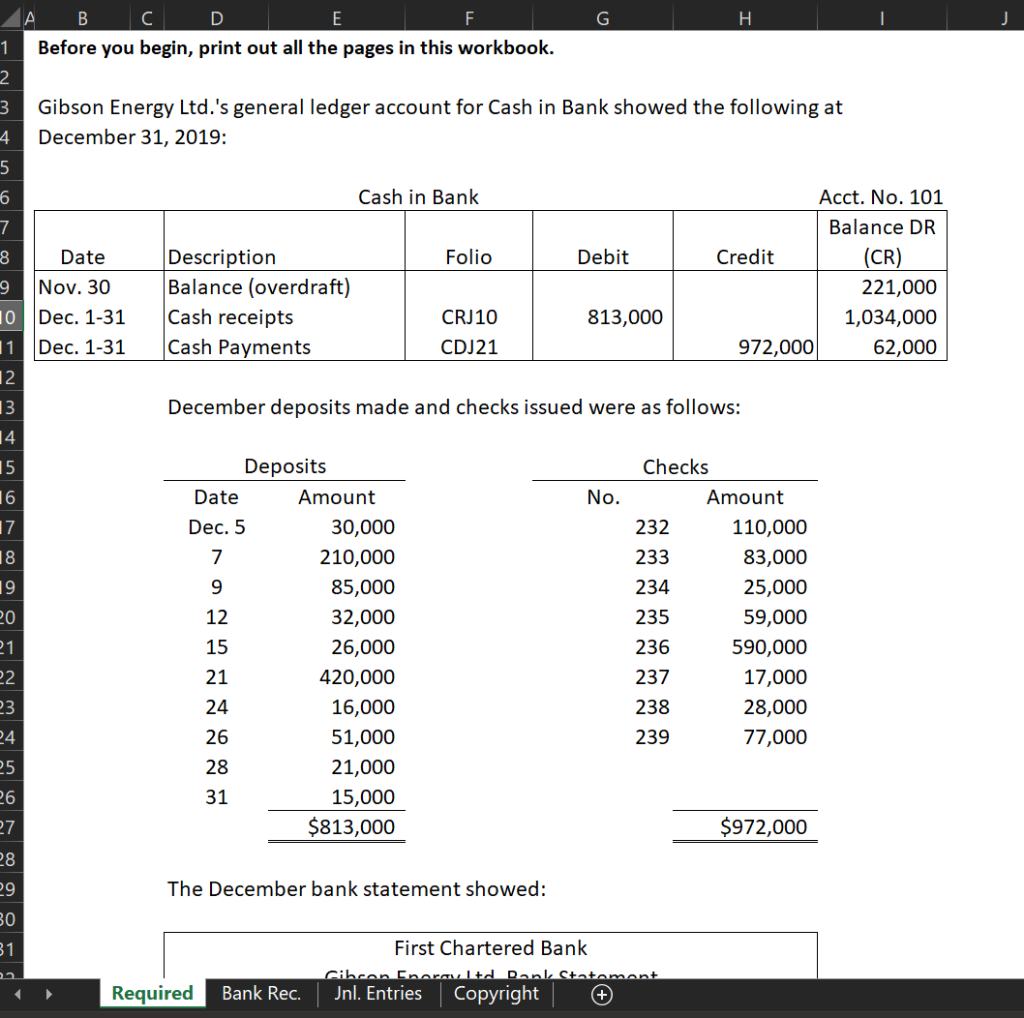This screenshot has height=1018, width=1024.
Task: Select column G header
Action: tap(603, 18)
